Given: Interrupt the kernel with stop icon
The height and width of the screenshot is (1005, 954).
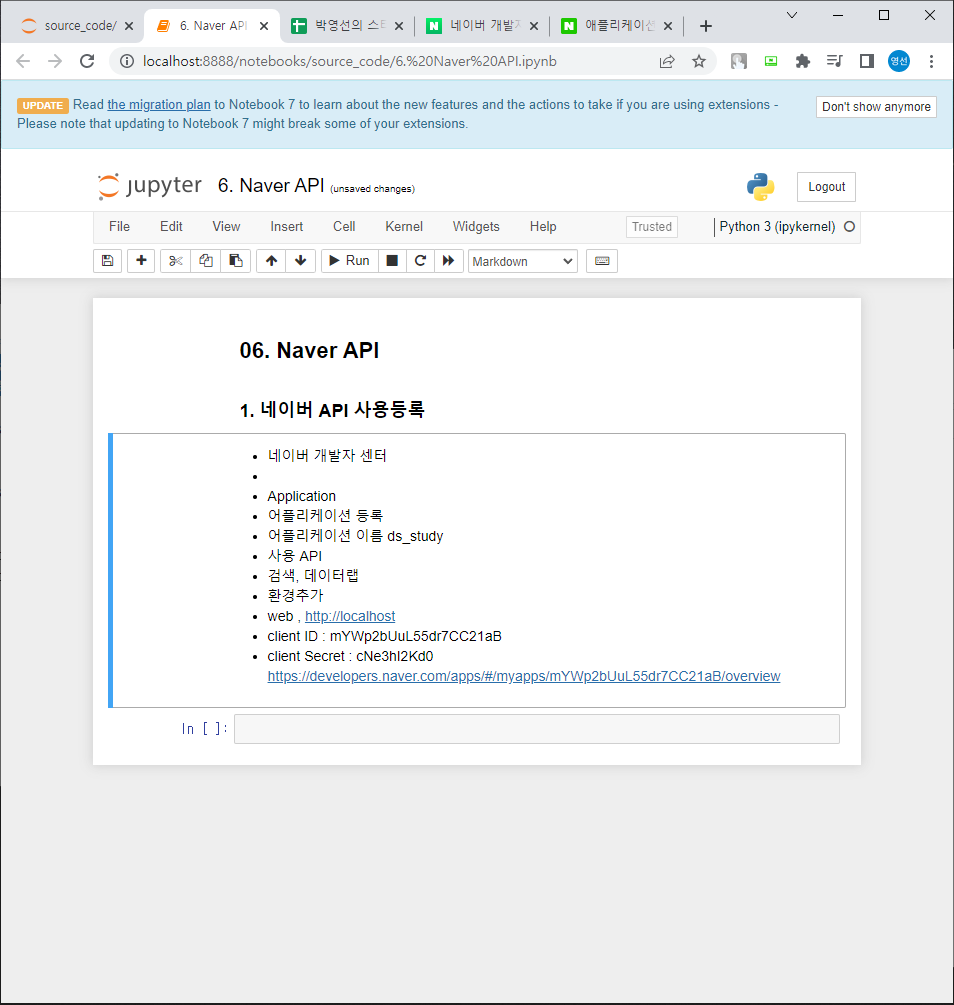Looking at the screenshot, I should click(392, 261).
